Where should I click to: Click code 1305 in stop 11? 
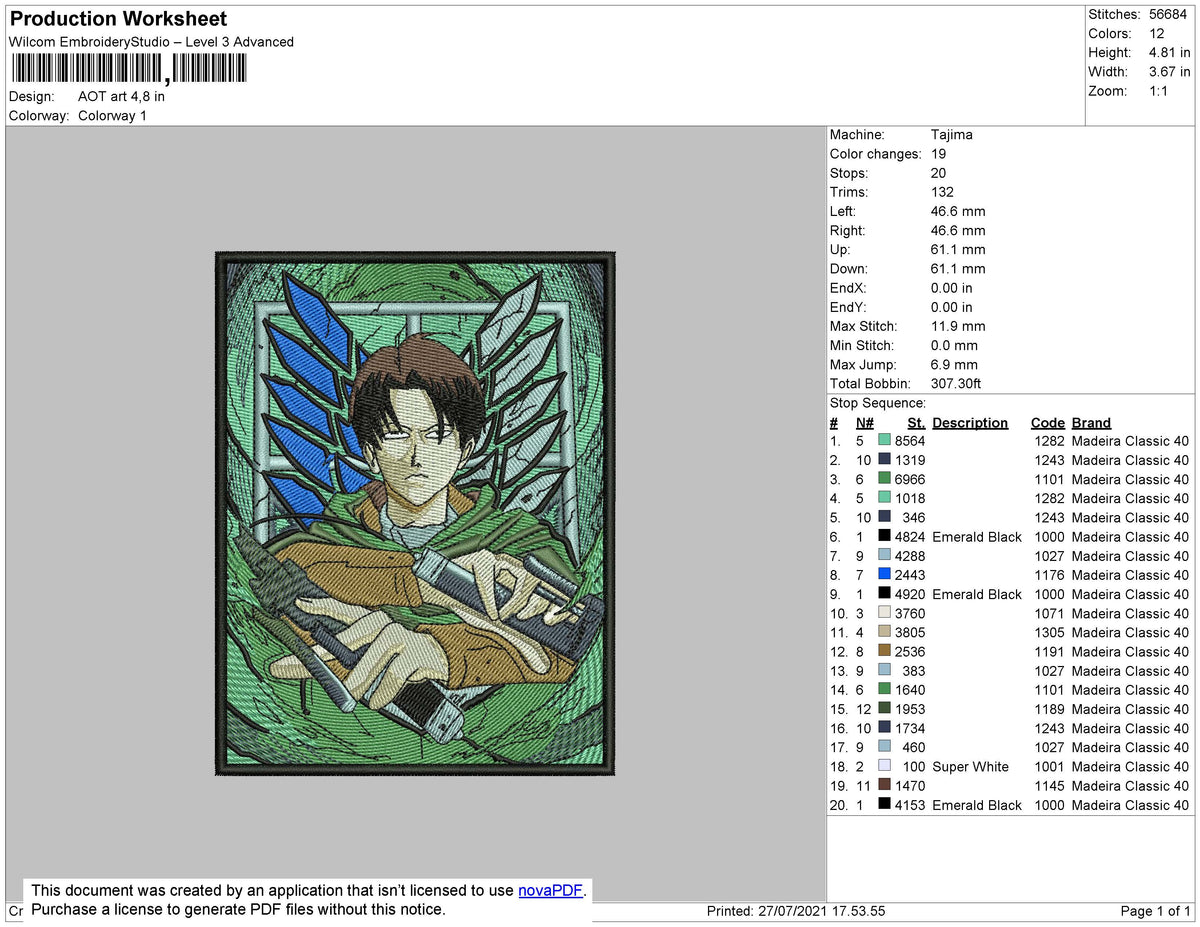click(x=1048, y=633)
